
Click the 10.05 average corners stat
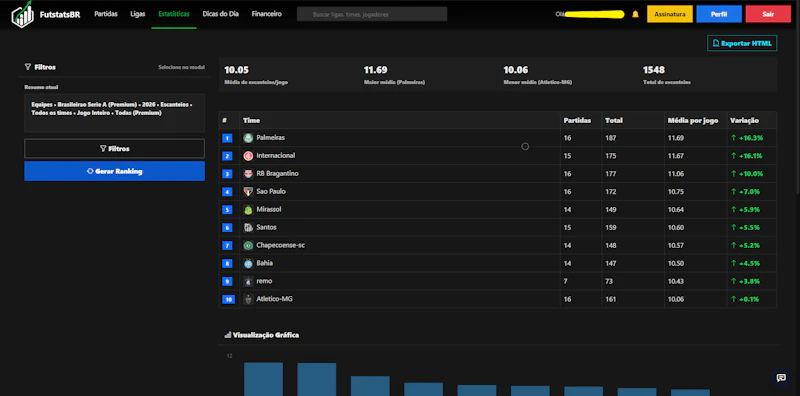pyautogui.click(x=236, y=70)
